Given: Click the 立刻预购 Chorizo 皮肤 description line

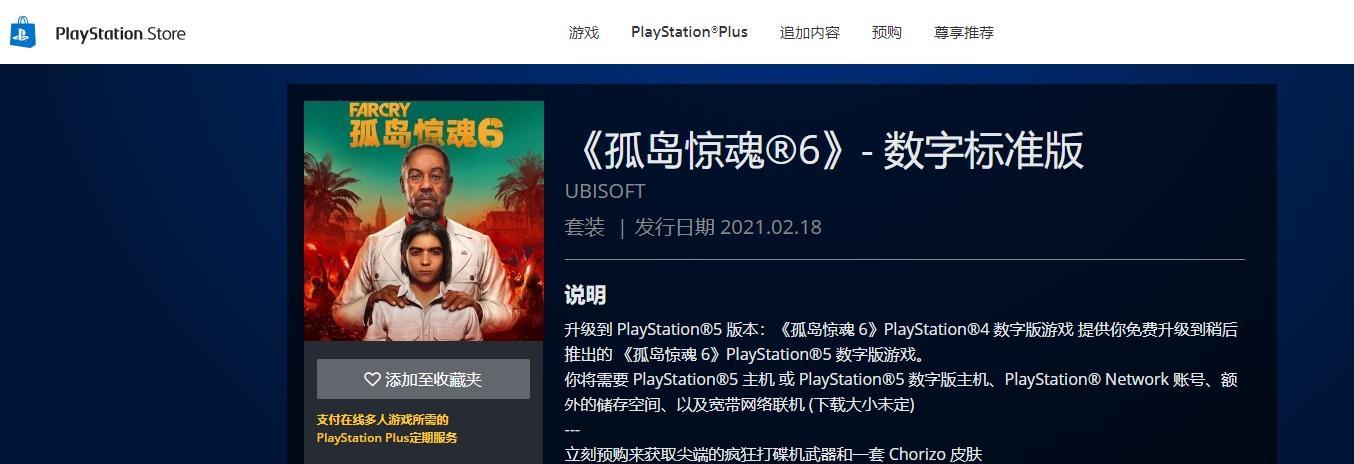Looking at the screenshot, I should pyautogui.click(x=774, y=454).
